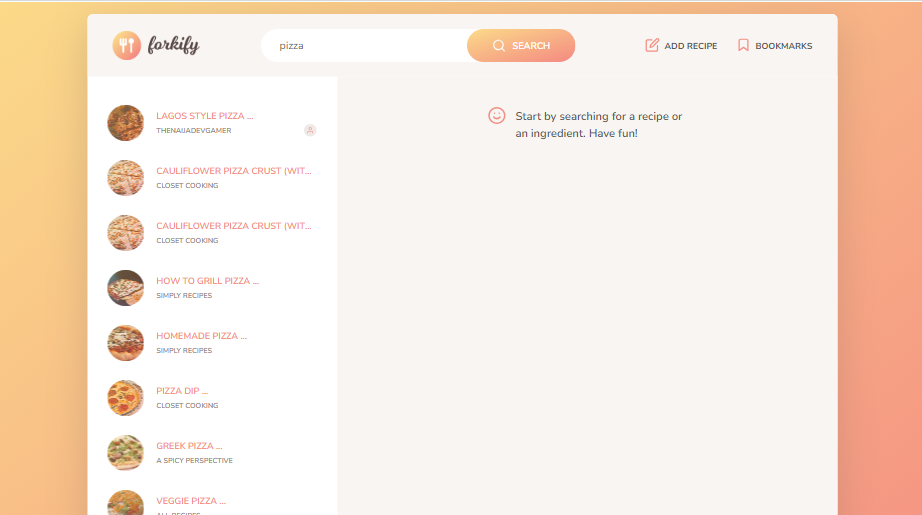Open first Cauliflower Pizza Crust recipe
922x515 pixels.
212,178
